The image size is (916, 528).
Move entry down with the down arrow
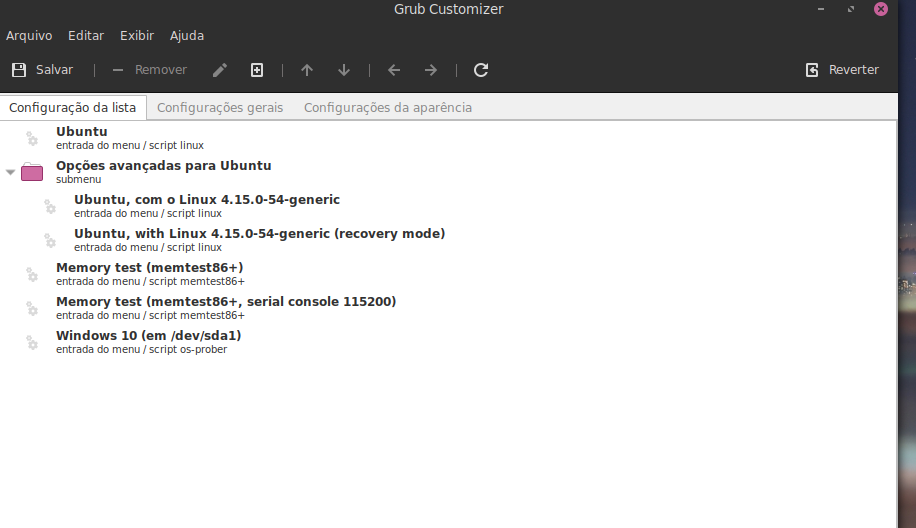tap(344, 70)
